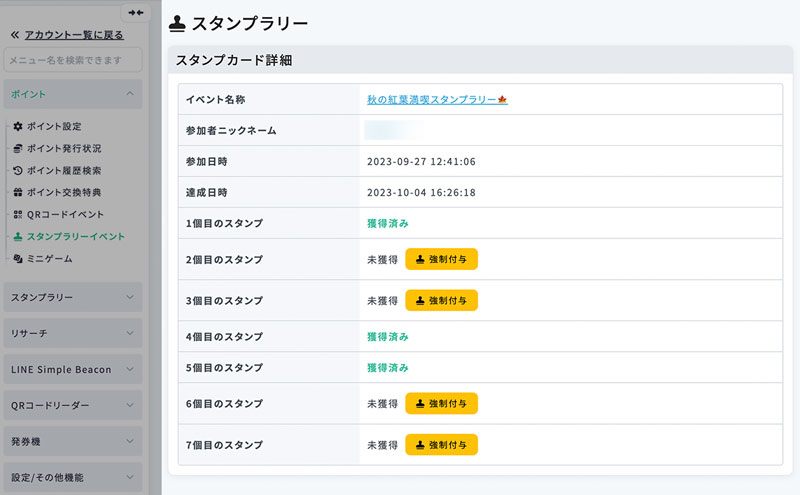Click the history icon for ポイント履歴検索

(x=18, y=171)
